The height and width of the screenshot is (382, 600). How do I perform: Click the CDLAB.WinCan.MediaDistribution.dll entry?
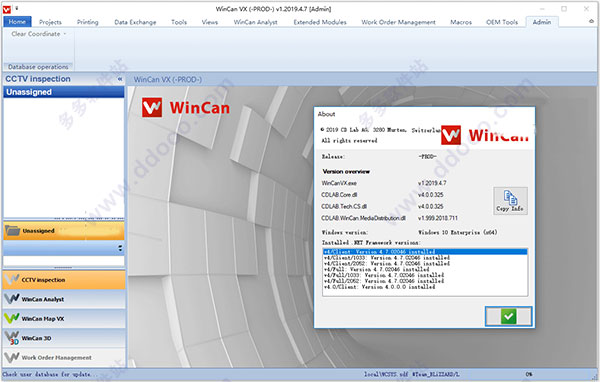pos(363,218)
